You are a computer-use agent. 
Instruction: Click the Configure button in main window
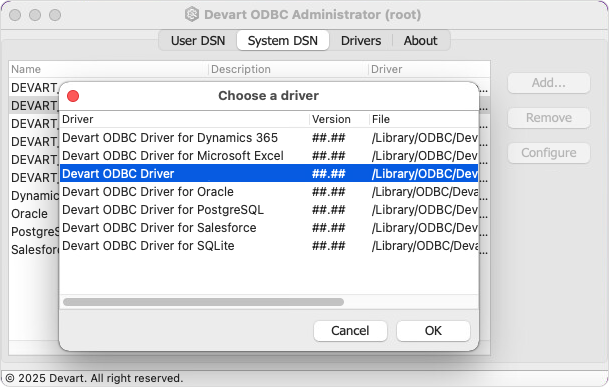tap(549, 153)
